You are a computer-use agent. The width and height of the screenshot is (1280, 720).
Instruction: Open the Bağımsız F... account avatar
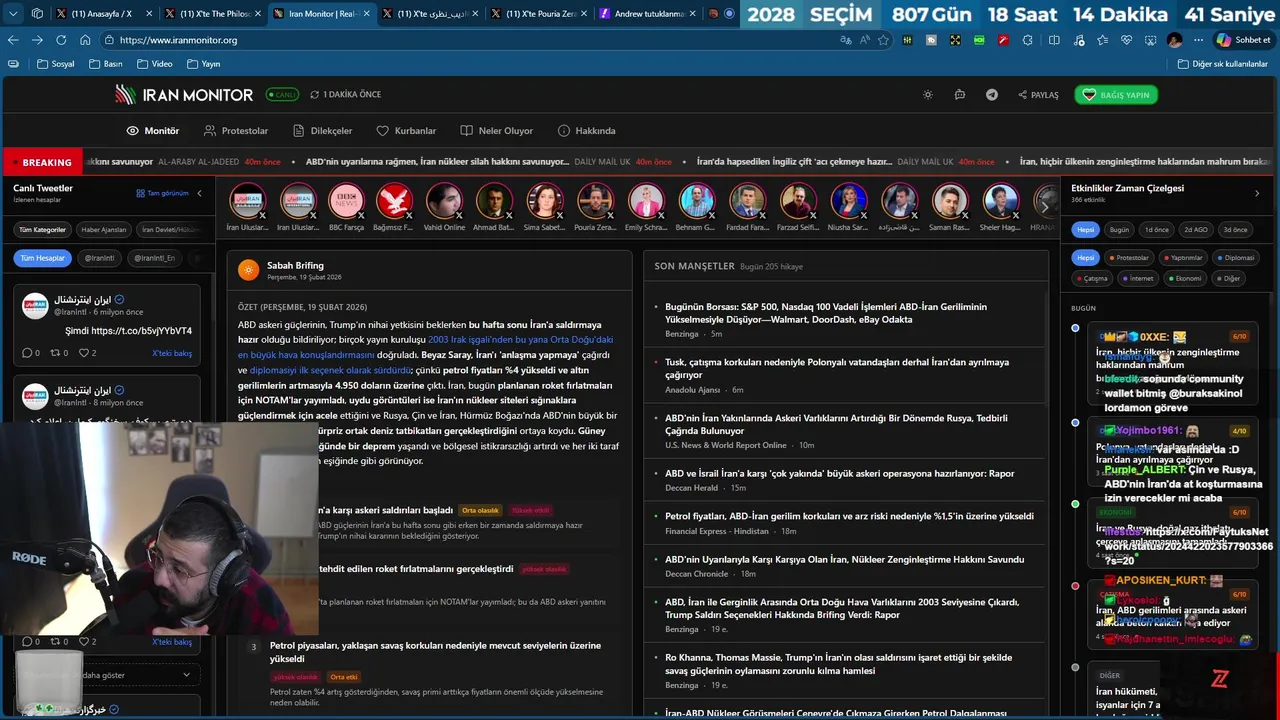tap(394, 201)
